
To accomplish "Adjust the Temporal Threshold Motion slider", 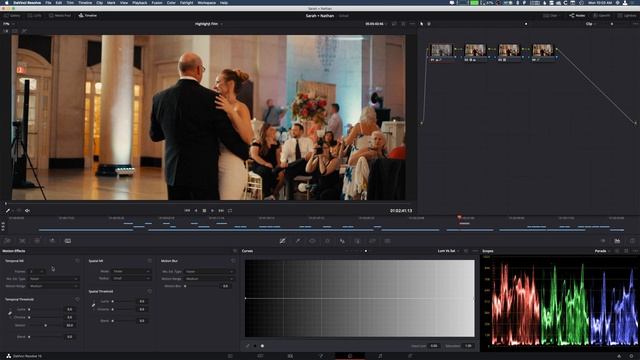I will (46, 325).
